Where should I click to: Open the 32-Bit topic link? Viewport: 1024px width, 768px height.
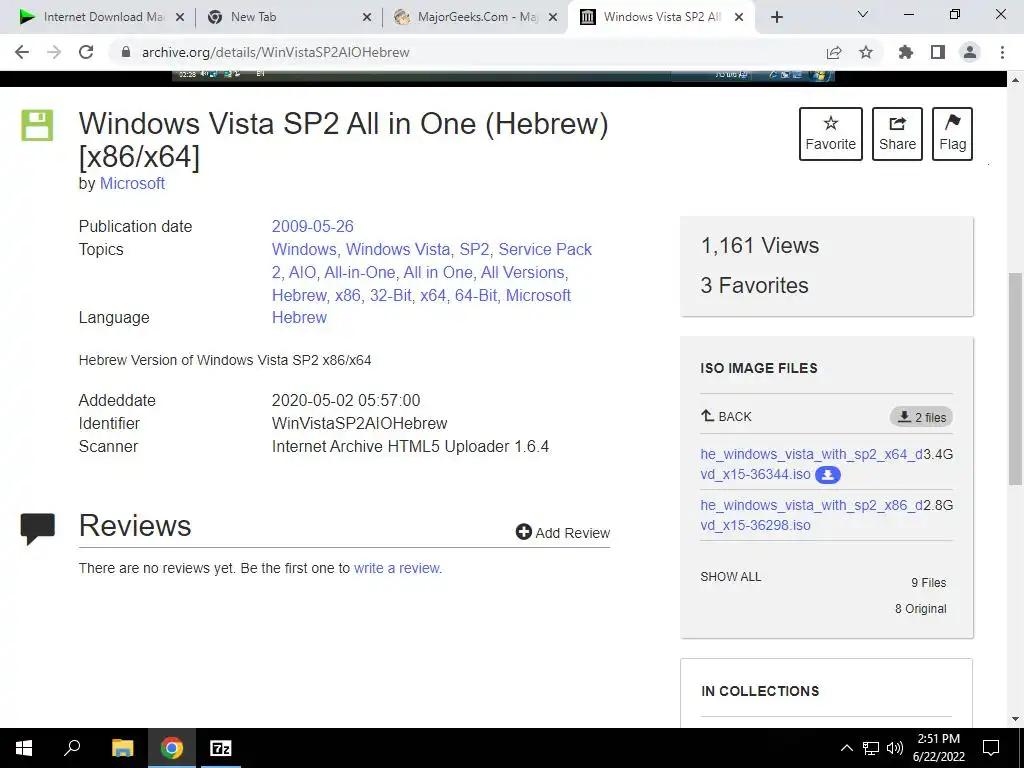(x=391, y=295)
